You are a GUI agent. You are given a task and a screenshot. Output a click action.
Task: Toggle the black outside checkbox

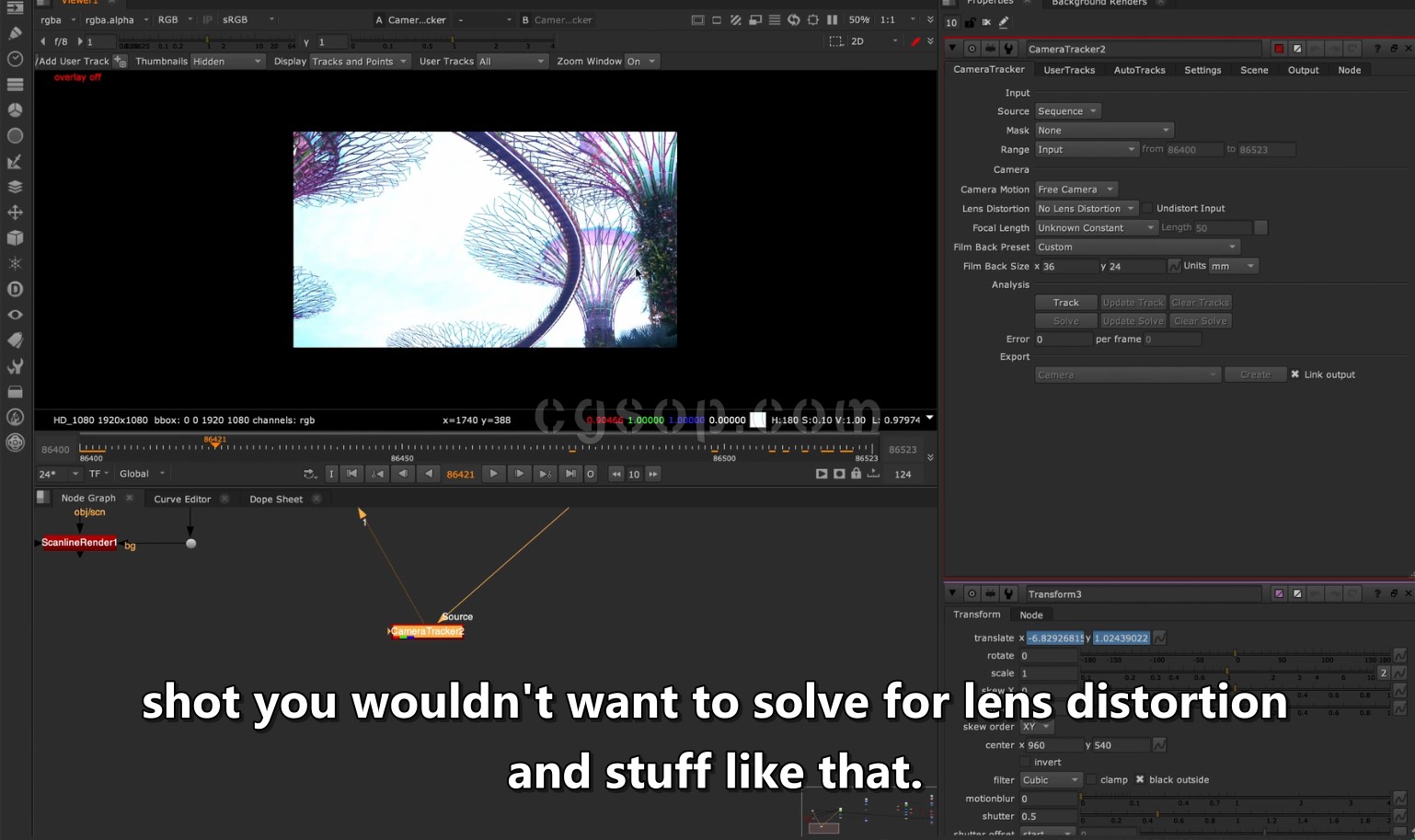(x=1140, y=780)
